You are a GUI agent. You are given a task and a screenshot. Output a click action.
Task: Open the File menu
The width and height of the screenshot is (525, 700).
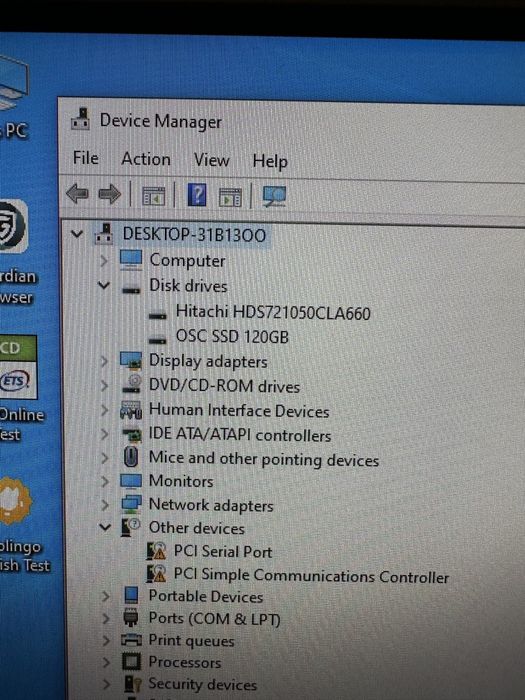(86, 158)
